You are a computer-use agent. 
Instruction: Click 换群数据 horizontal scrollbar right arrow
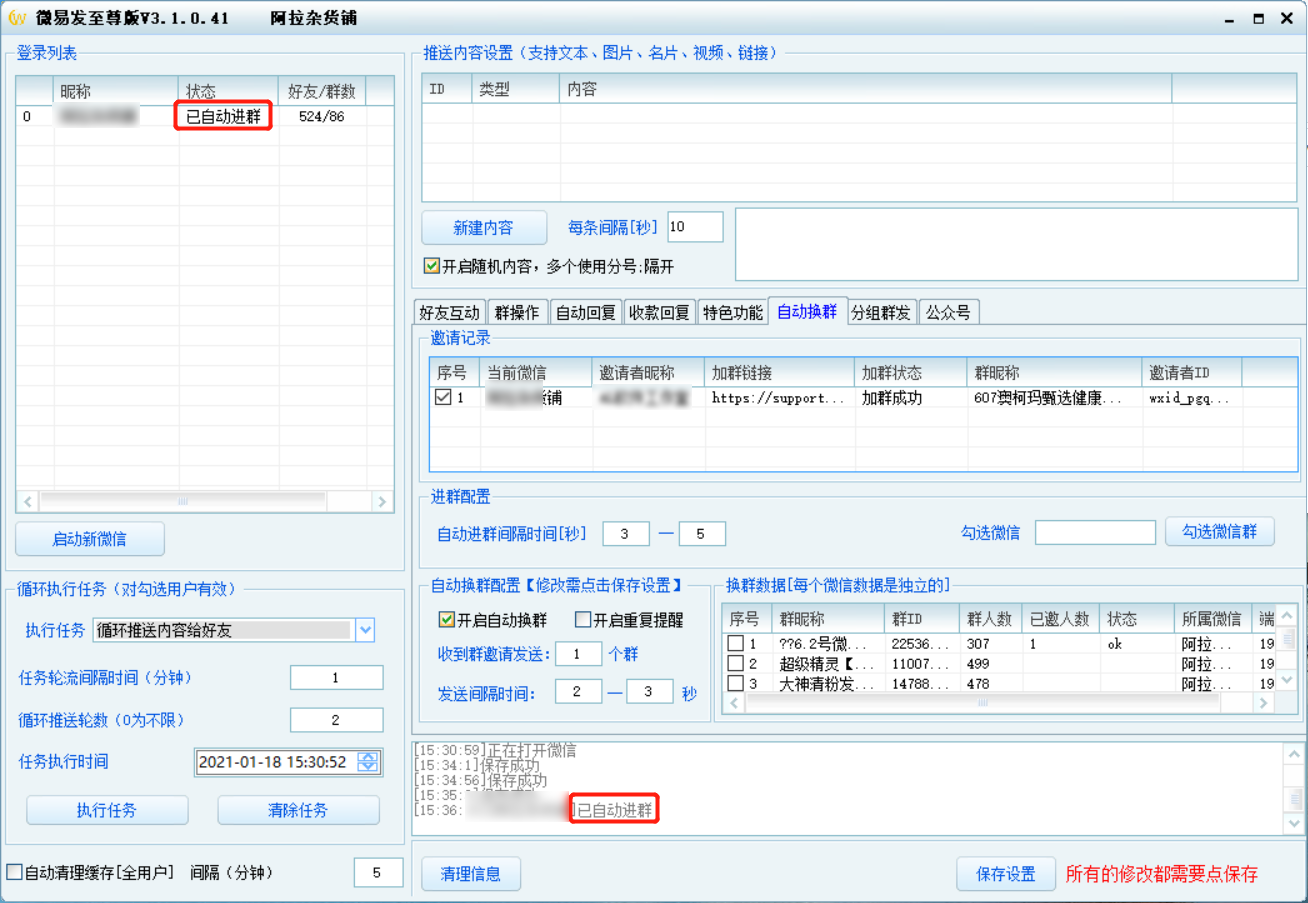1264,704
